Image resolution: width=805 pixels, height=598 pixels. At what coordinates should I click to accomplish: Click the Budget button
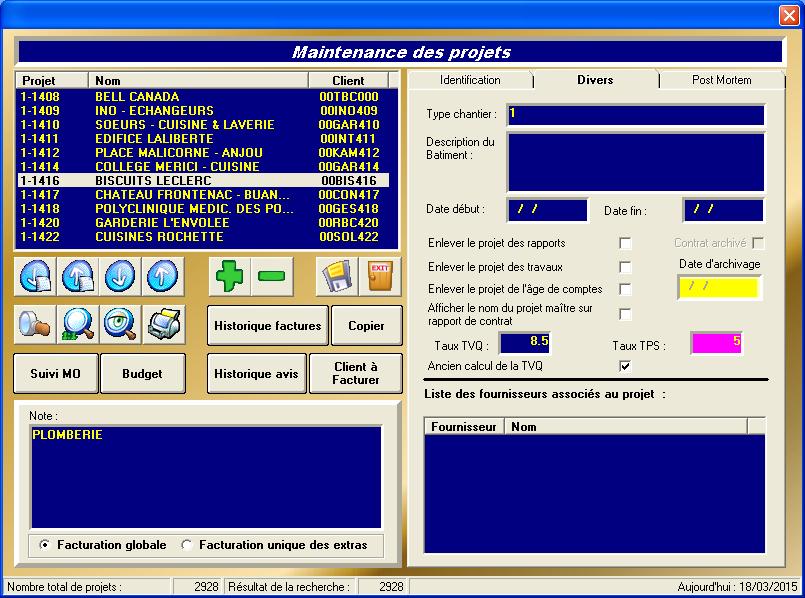[x=142, y=374]
